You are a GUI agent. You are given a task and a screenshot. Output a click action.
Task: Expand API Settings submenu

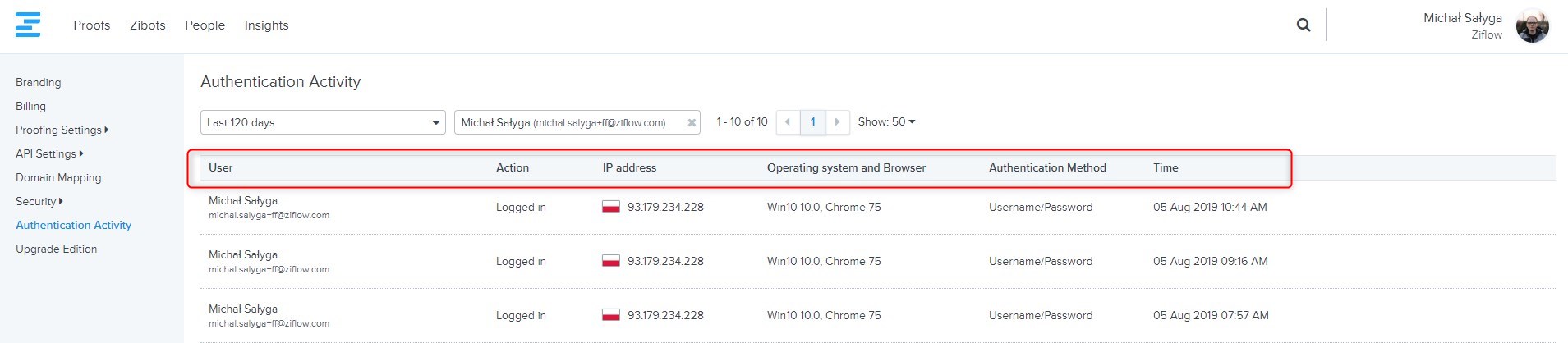point(49,153)
